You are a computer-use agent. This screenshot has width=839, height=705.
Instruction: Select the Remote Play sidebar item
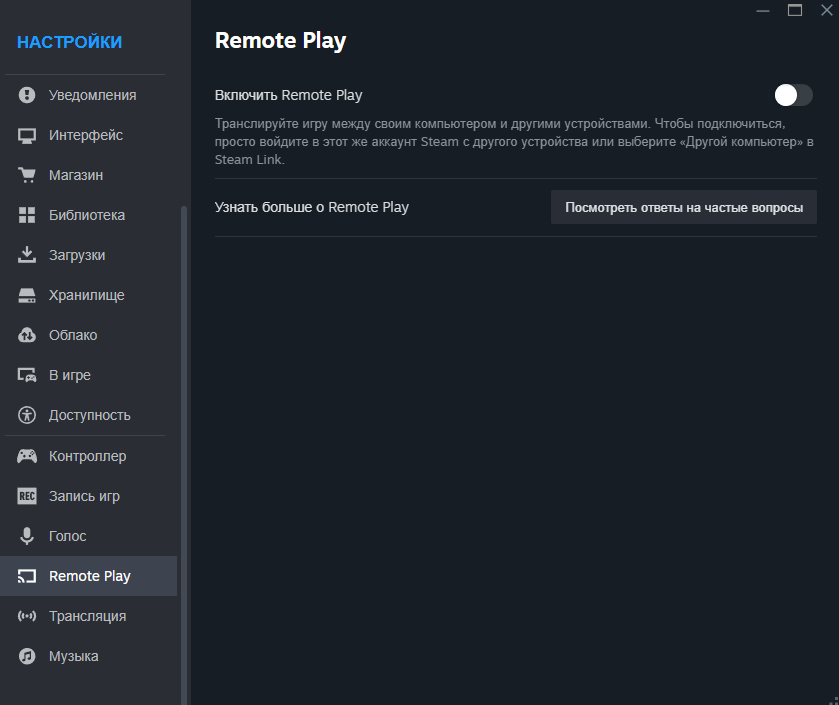pyautogui.click(x=89, y=576)
